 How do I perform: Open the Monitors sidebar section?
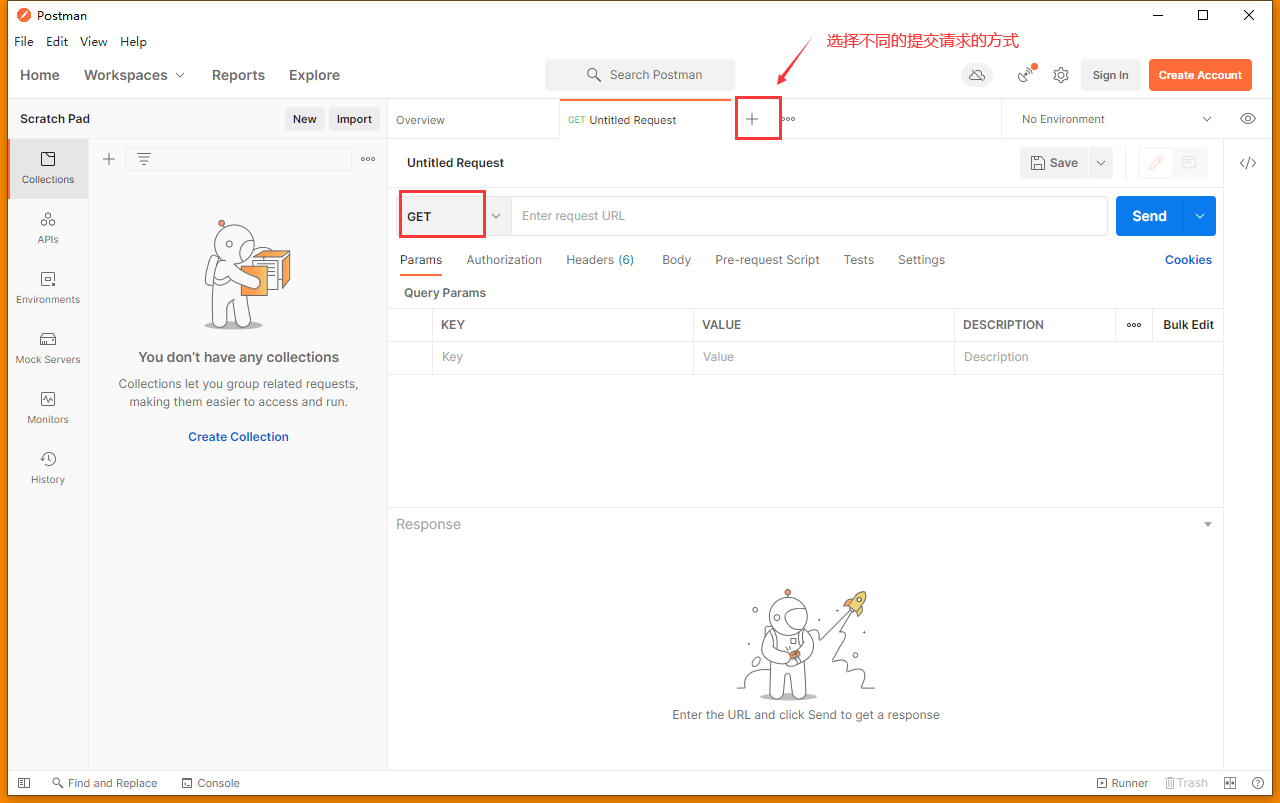click(48, 408)
